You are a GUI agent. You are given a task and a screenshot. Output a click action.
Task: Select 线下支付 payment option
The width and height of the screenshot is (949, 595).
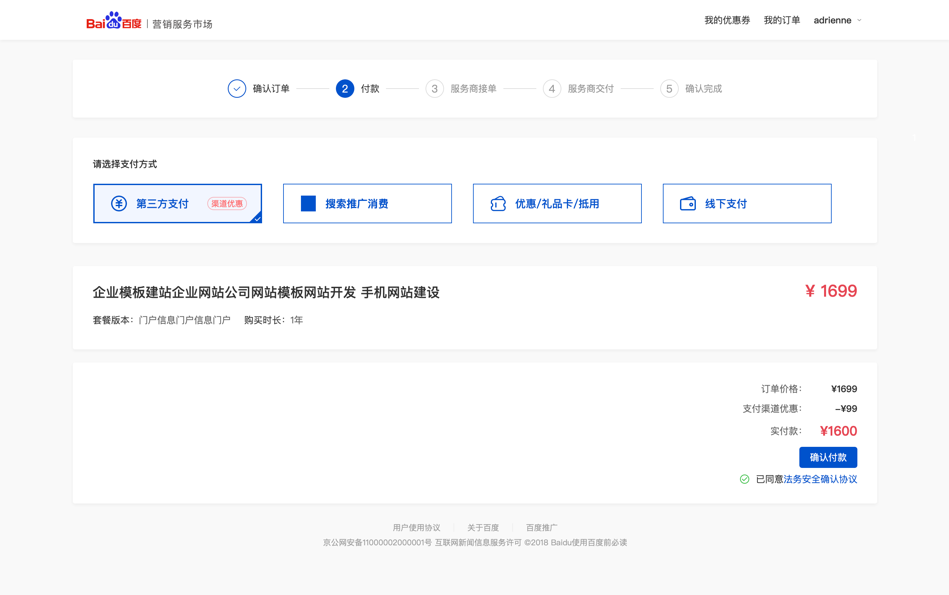pyautogui.click(x=746, y=203)
